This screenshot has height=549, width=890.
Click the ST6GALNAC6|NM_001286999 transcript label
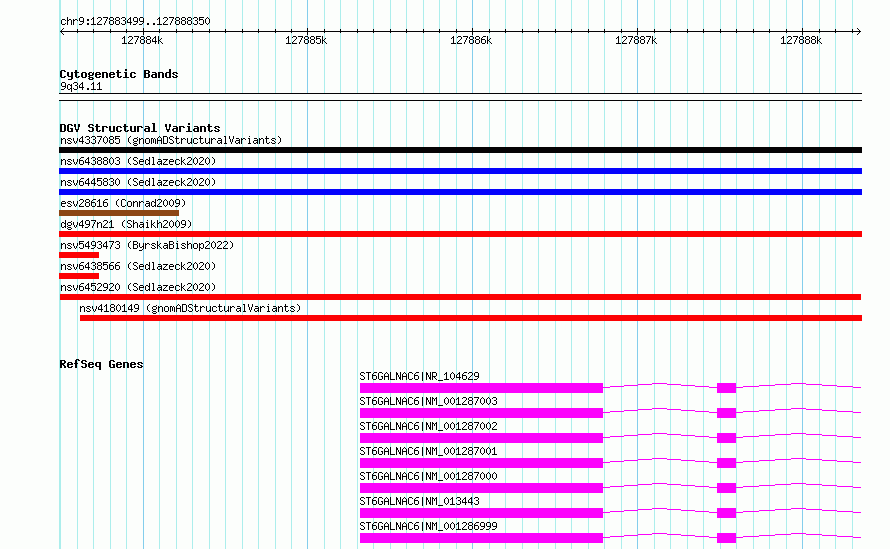coord(429,526)
